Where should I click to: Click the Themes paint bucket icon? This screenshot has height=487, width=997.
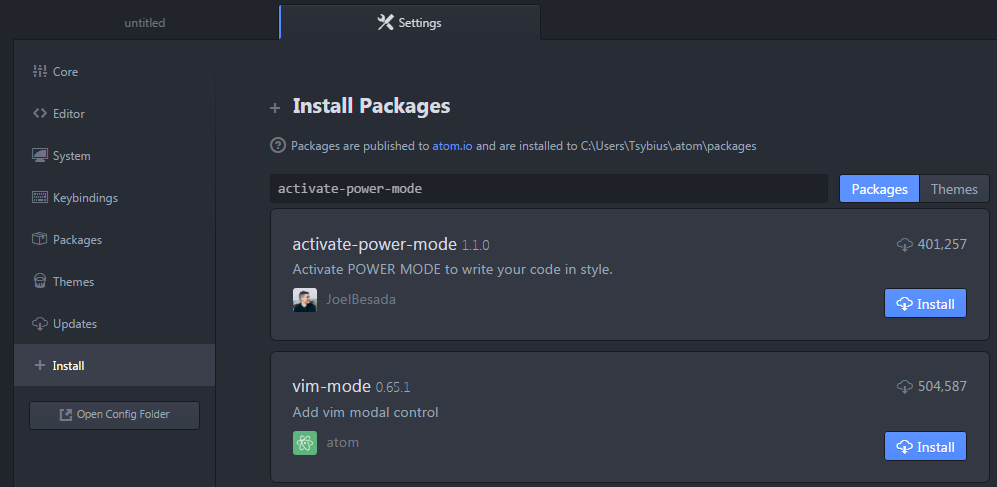[x=39, y=282]
